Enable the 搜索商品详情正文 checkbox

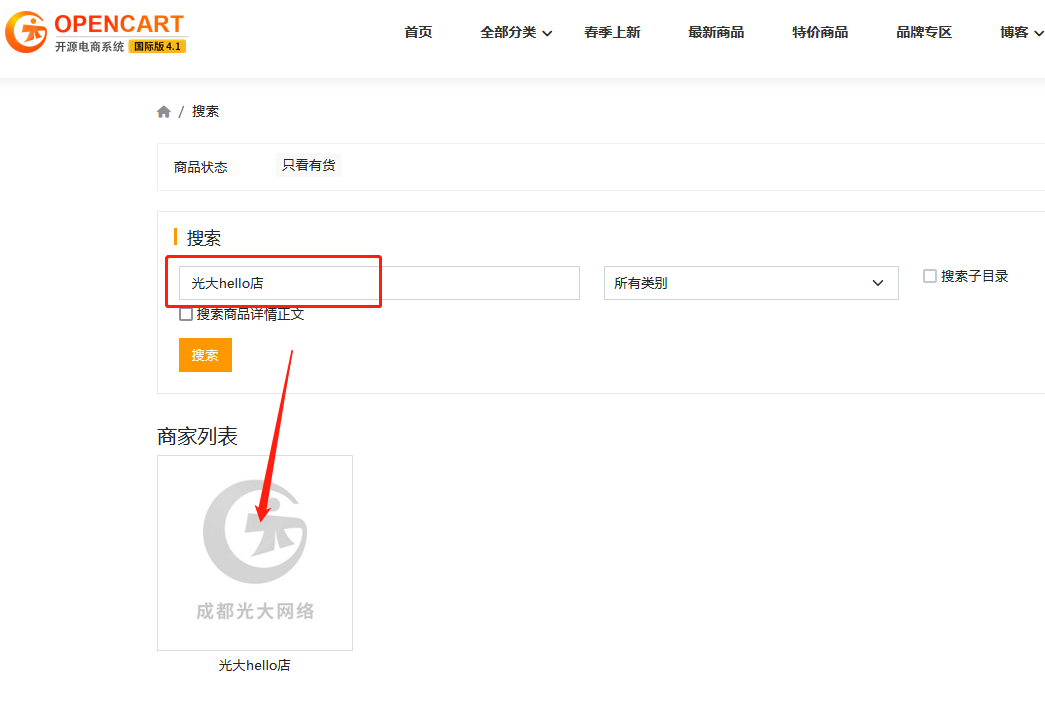pos(186,314)
